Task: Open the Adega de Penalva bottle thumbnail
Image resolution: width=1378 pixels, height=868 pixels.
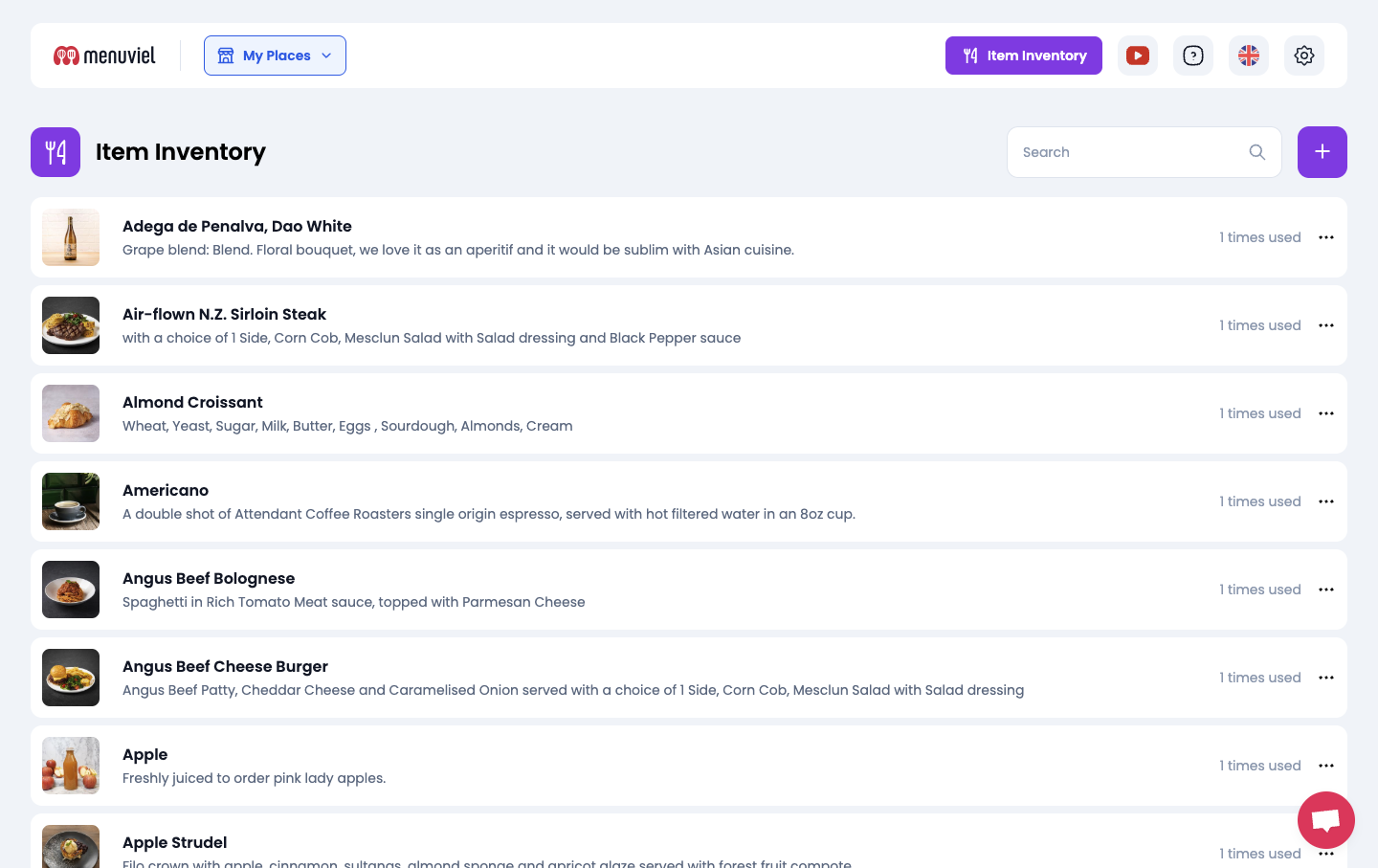Action: click(x=71, y=237)
